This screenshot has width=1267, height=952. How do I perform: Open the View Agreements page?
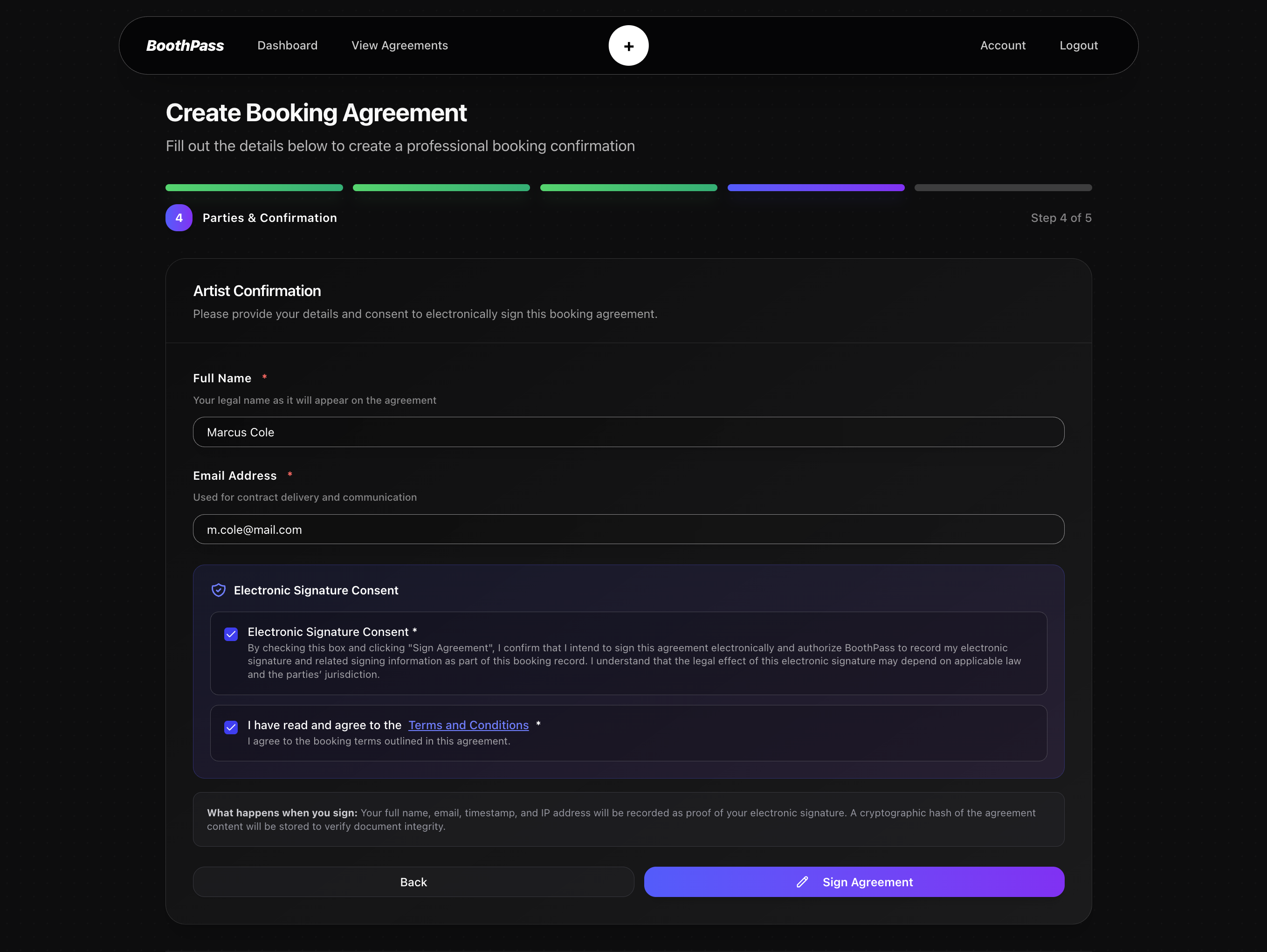click(x=399, y=45)
